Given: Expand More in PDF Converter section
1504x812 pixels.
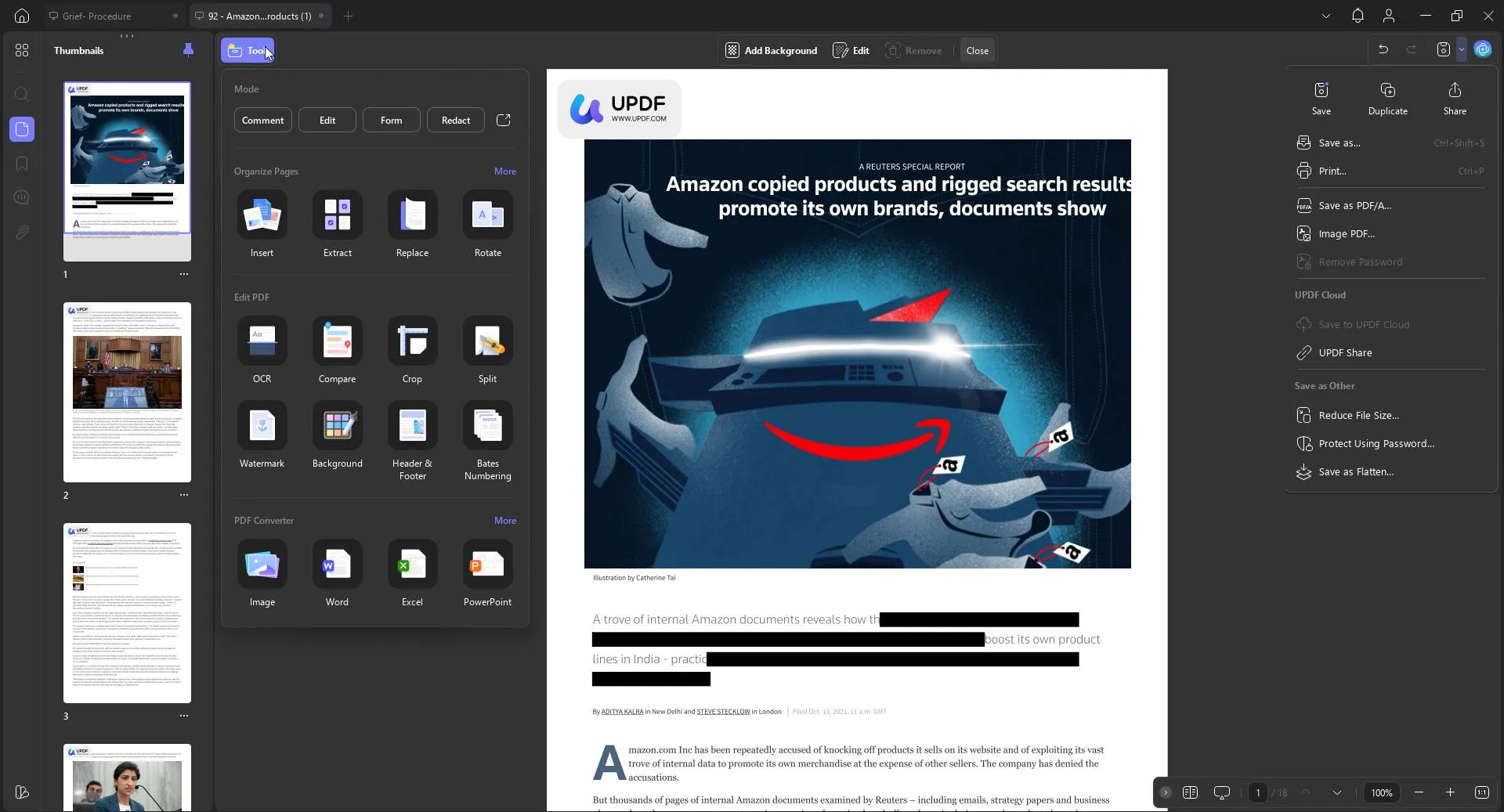Looking at the screenshot, I should (x=504, y=521).
